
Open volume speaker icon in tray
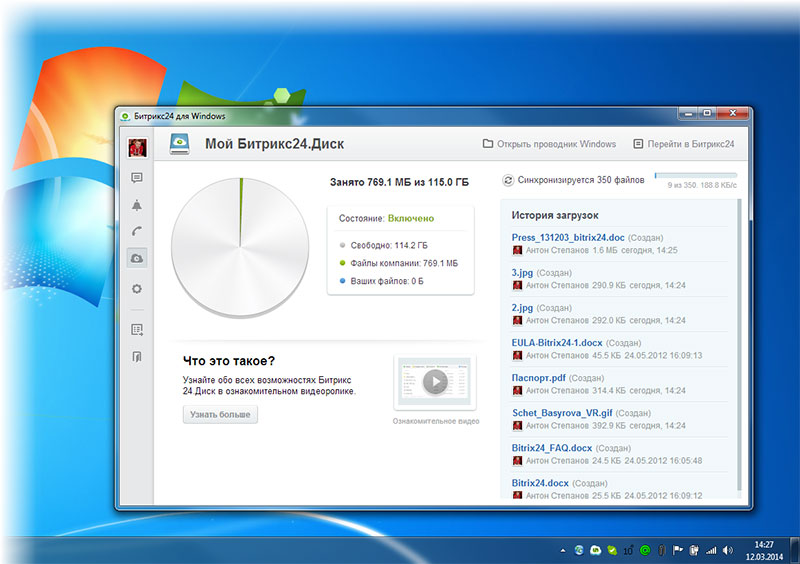pyautogui.click(x=728, y=550)
